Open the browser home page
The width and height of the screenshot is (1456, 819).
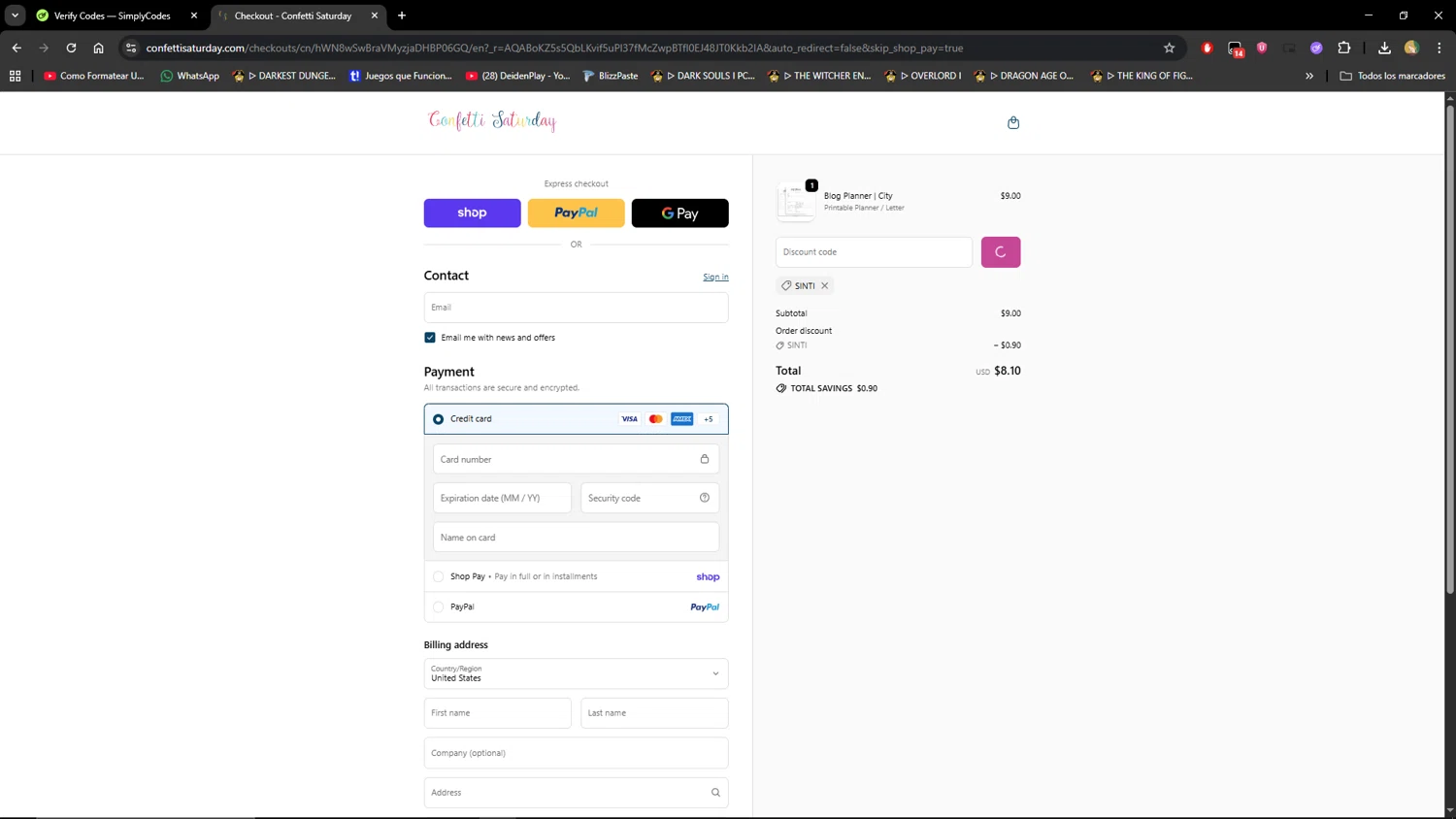(x=98, y=48)
